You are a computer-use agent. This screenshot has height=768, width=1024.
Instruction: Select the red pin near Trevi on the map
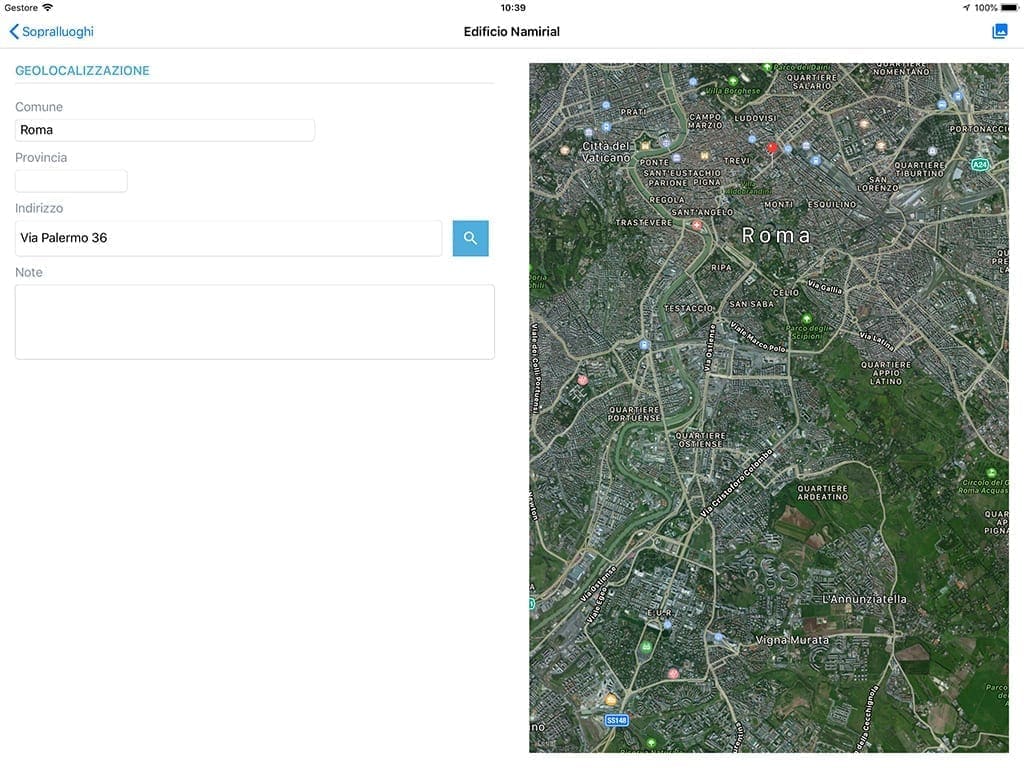pos(770,146)
